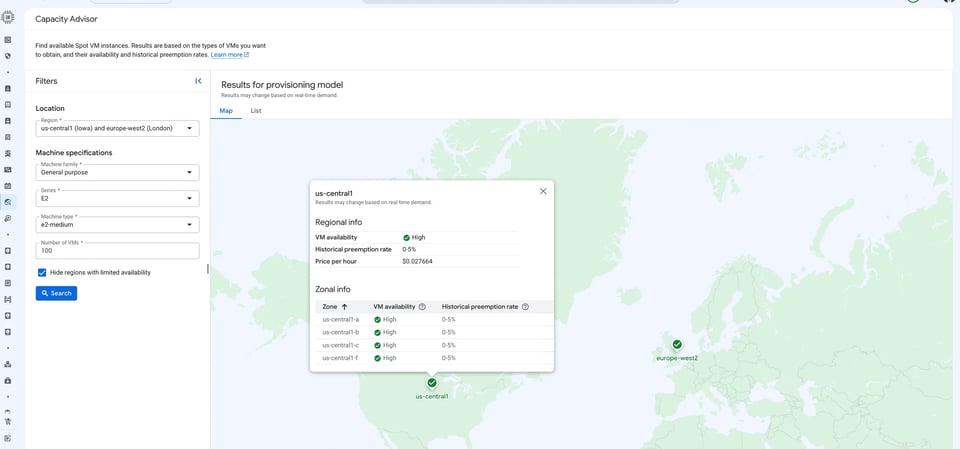Image resolution: width=960 pixels, height=449 pixels.
Task: Close the us-central1 info popup
Action: (542, 191)
